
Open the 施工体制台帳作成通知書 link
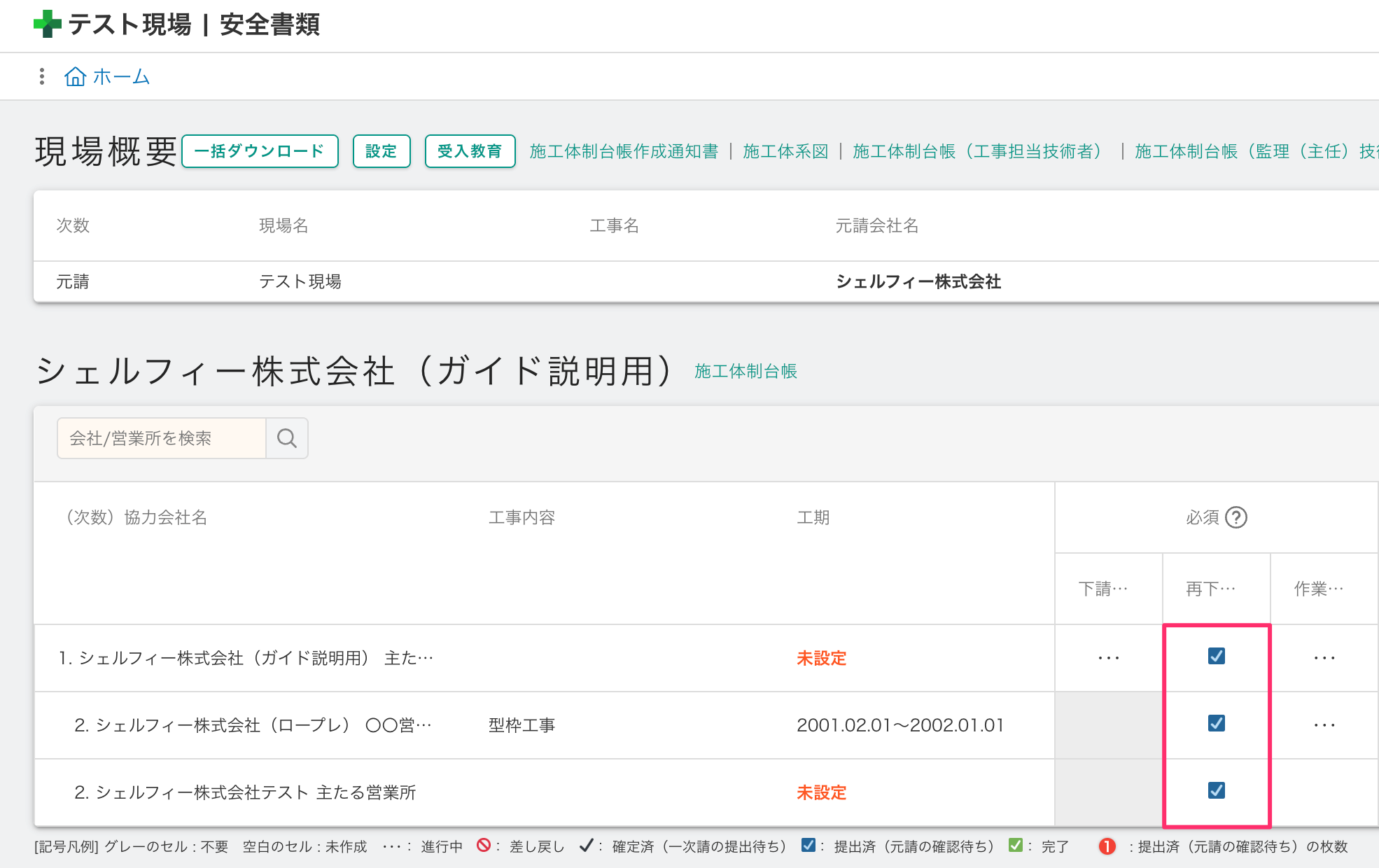[x=624, y=151]
